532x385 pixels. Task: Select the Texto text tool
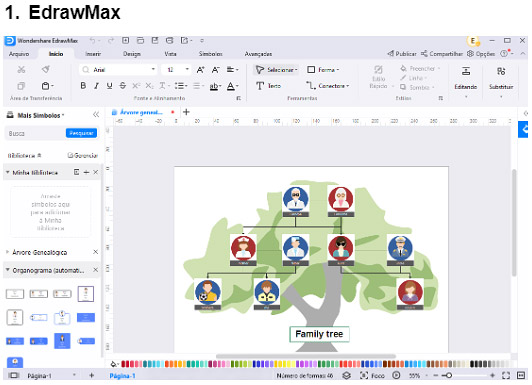click(x=268, y=86)
